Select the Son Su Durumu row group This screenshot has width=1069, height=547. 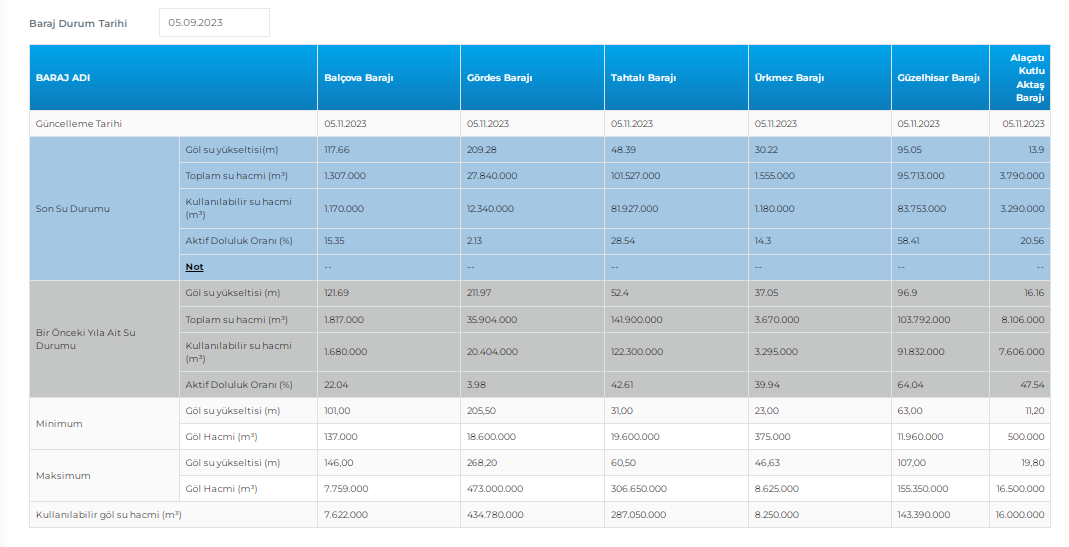[73, 209]
